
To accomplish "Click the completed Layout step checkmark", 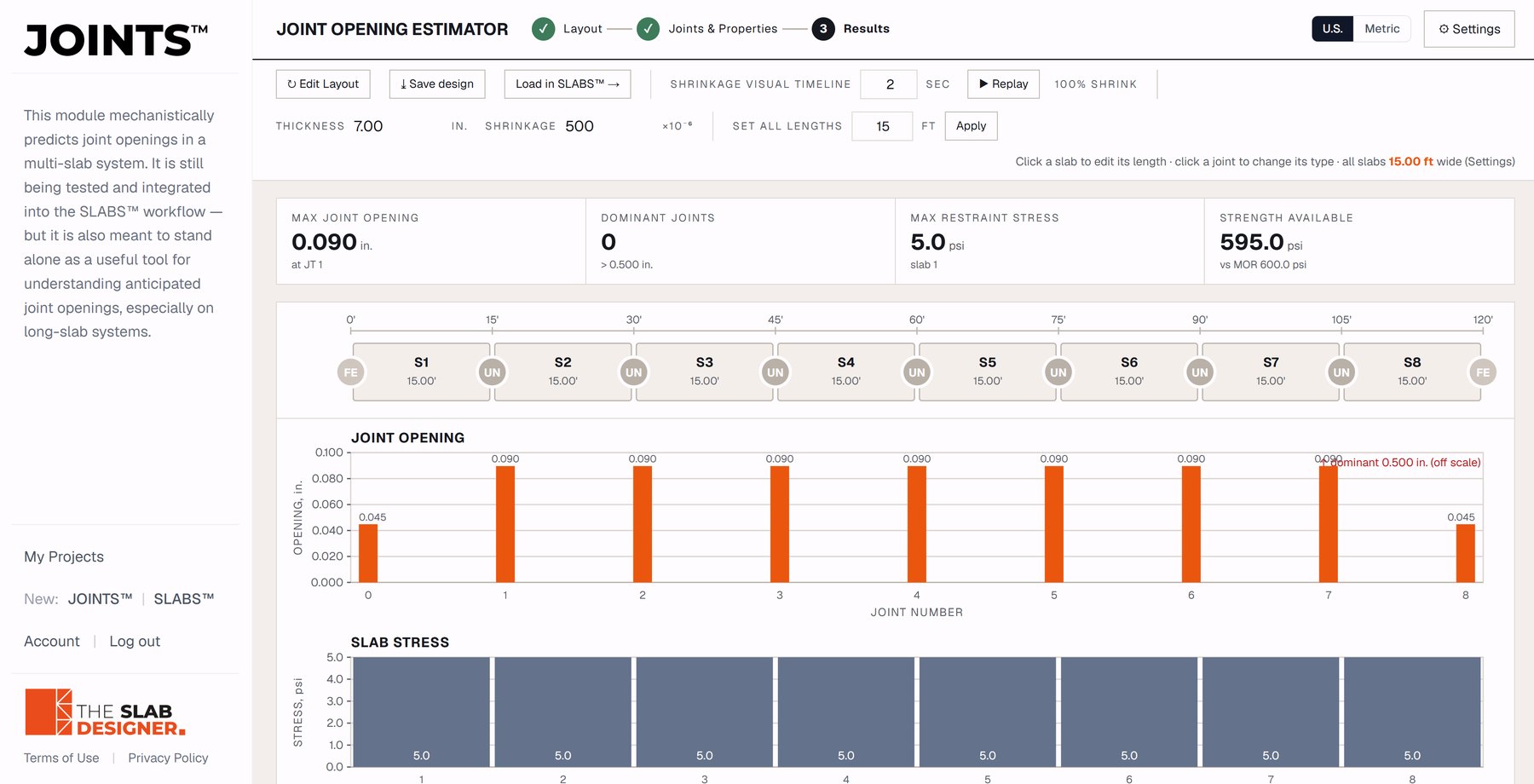I will point(543,29).
